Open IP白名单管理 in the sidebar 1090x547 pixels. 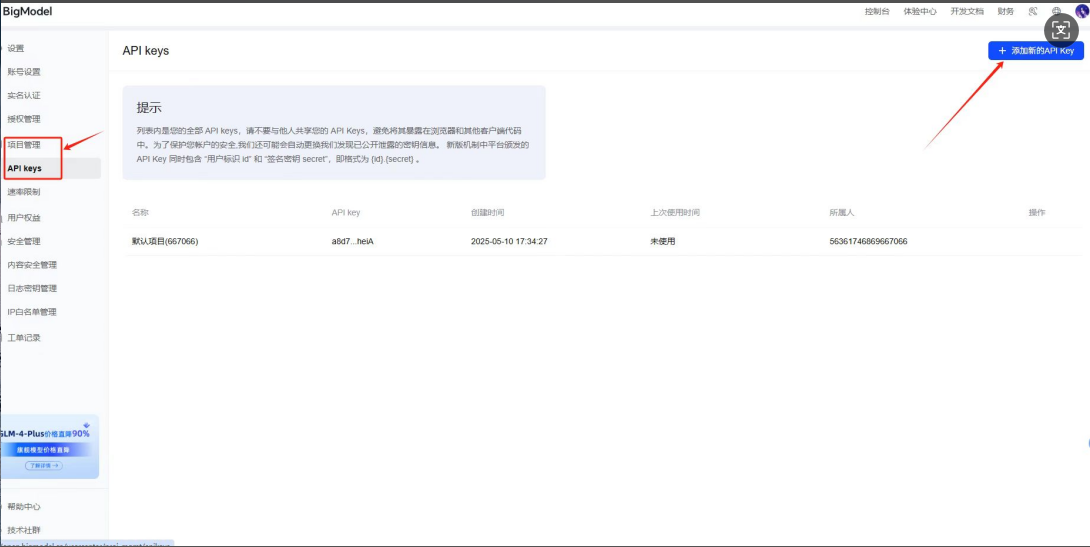(x=32, y=312)
